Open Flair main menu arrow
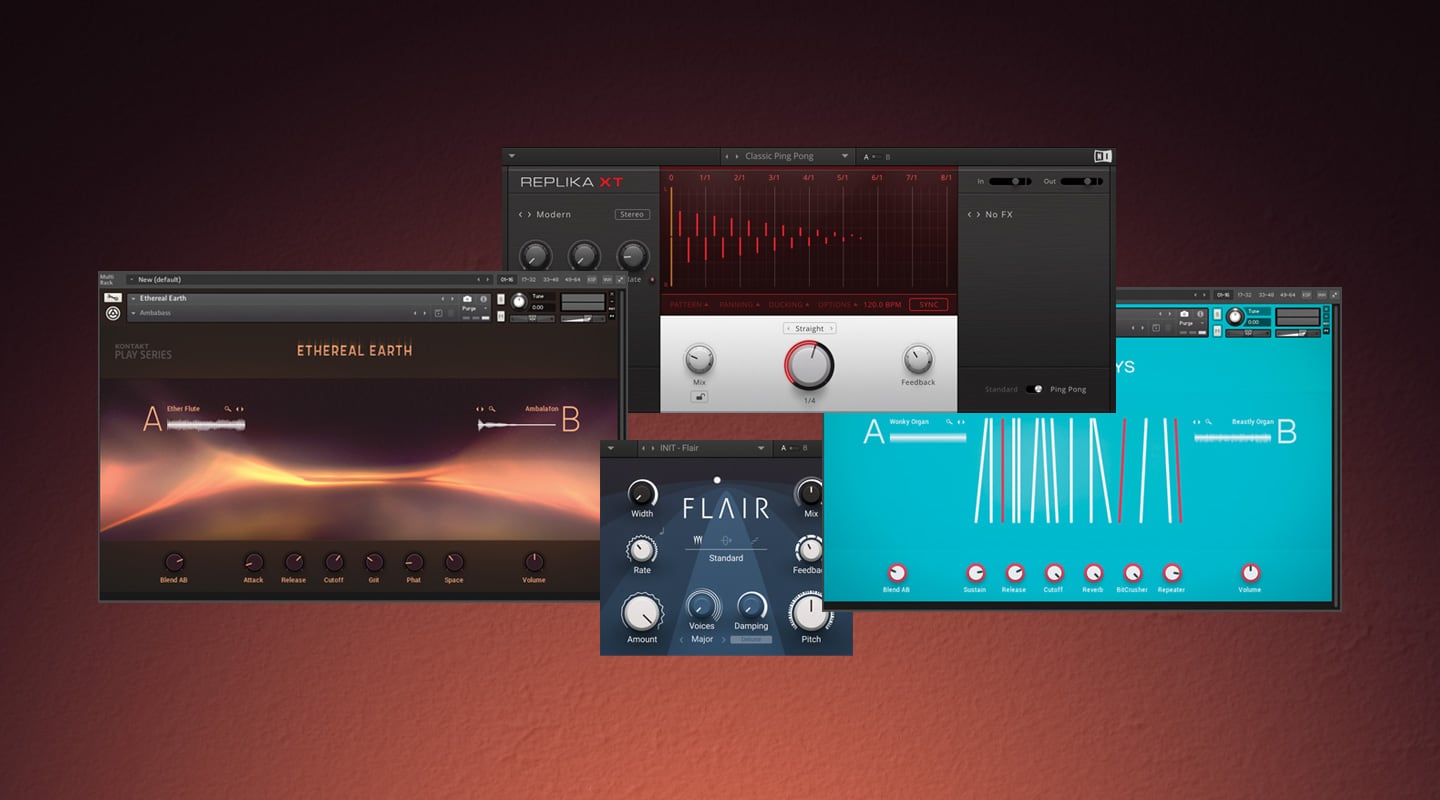The height and width of the screenshot is (800, 1440). click(x=611, y=448)
